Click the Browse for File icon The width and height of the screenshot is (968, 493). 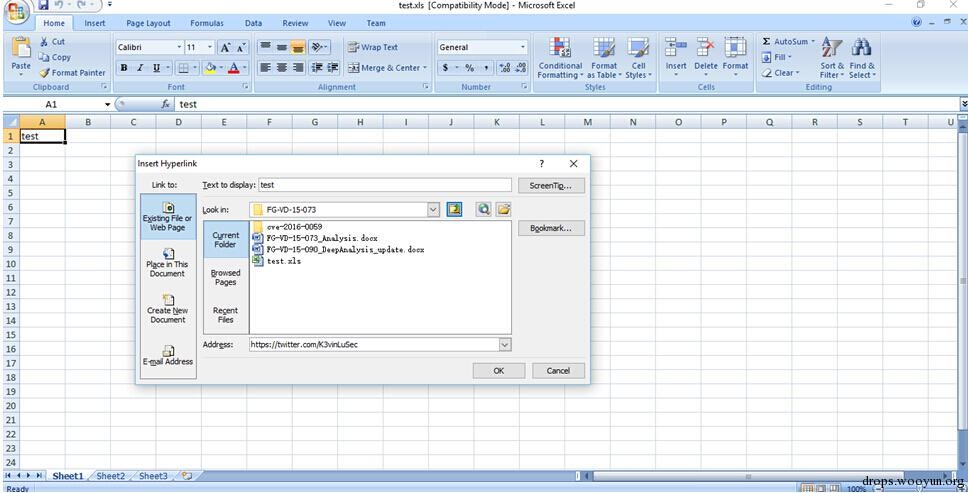[504, 210]
